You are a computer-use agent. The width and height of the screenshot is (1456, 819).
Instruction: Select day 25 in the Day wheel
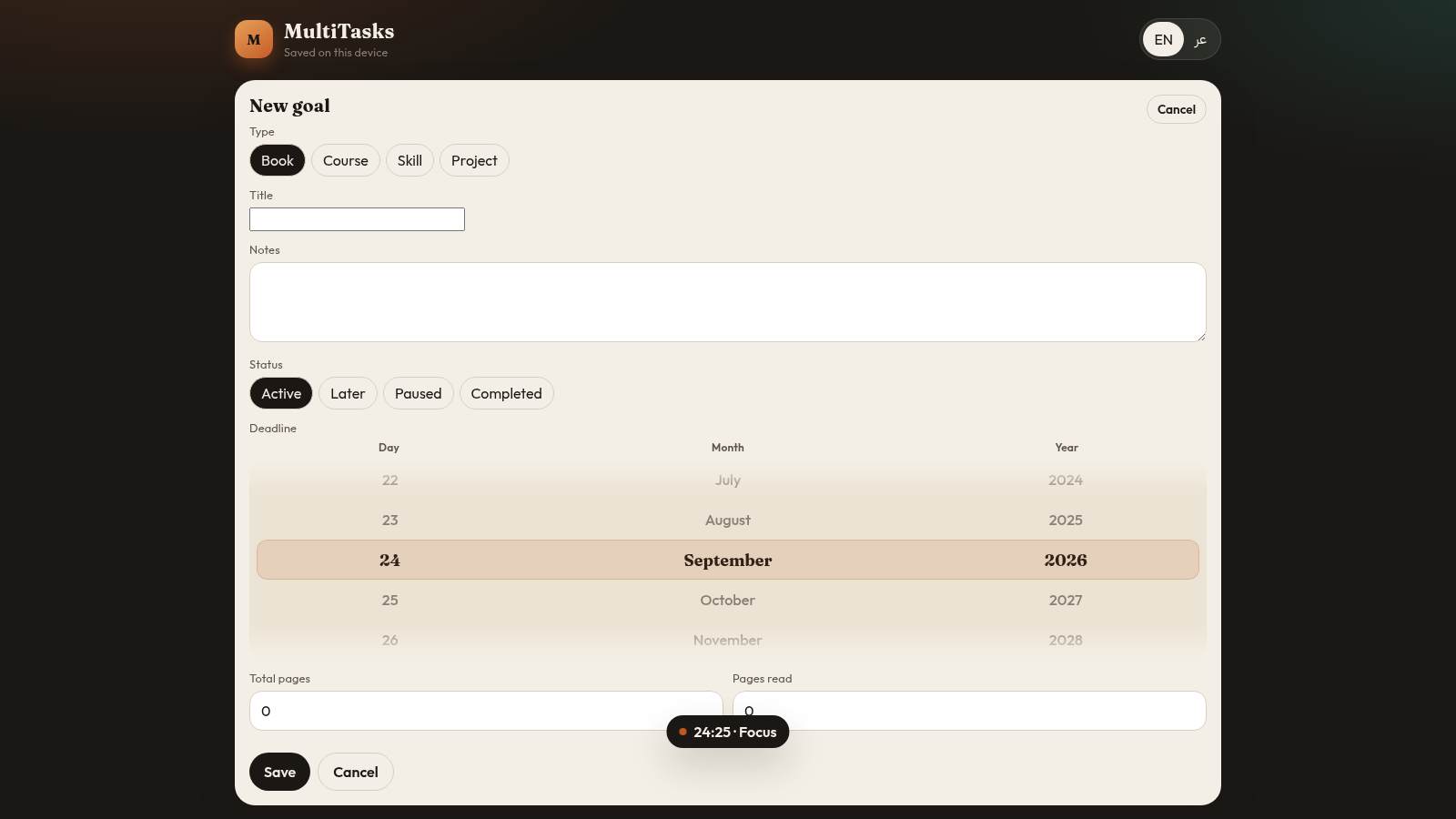tap(389, 601)
